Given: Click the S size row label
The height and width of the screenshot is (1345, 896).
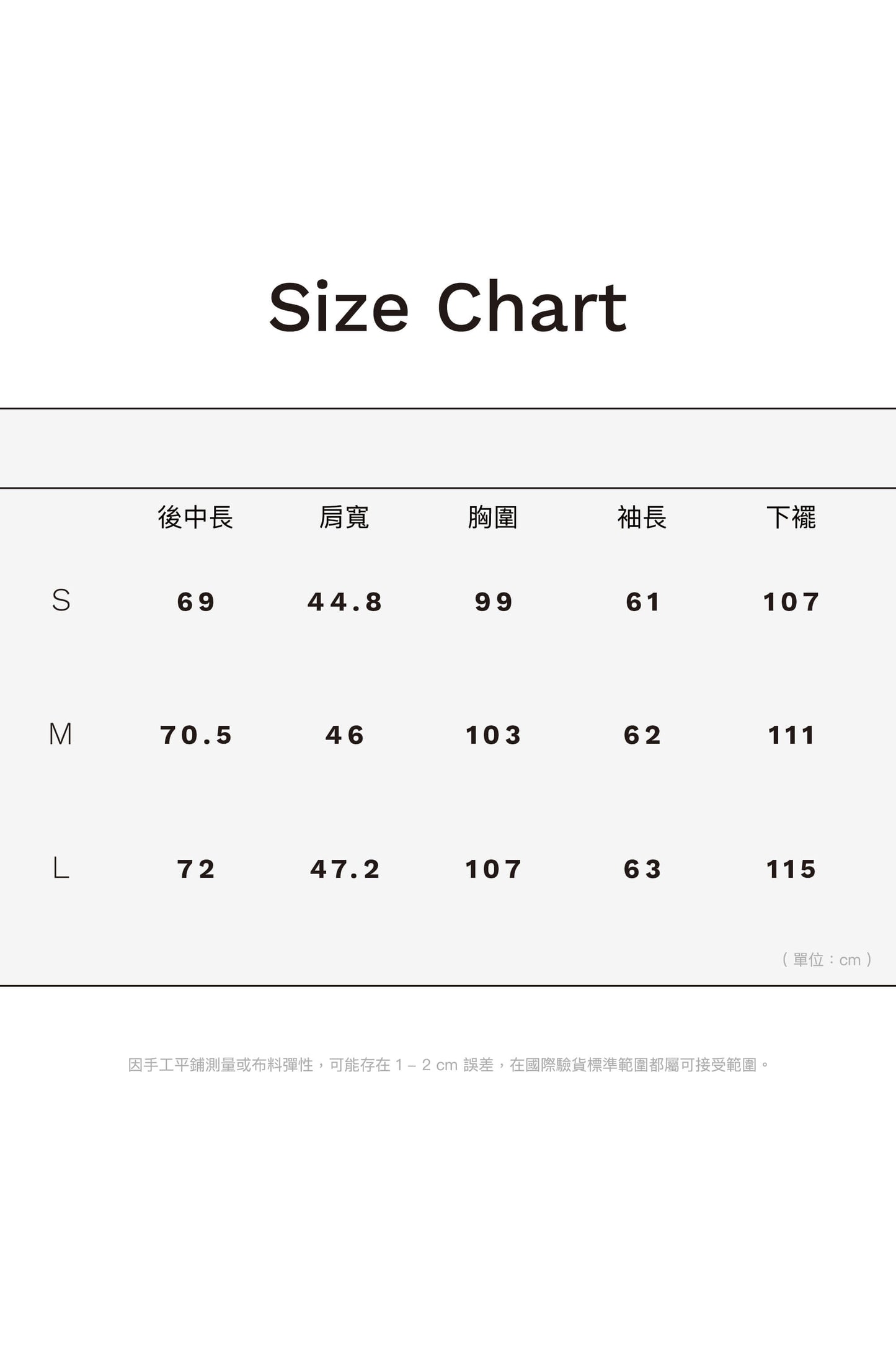Looking at the screenshot, I should [61, 601].
